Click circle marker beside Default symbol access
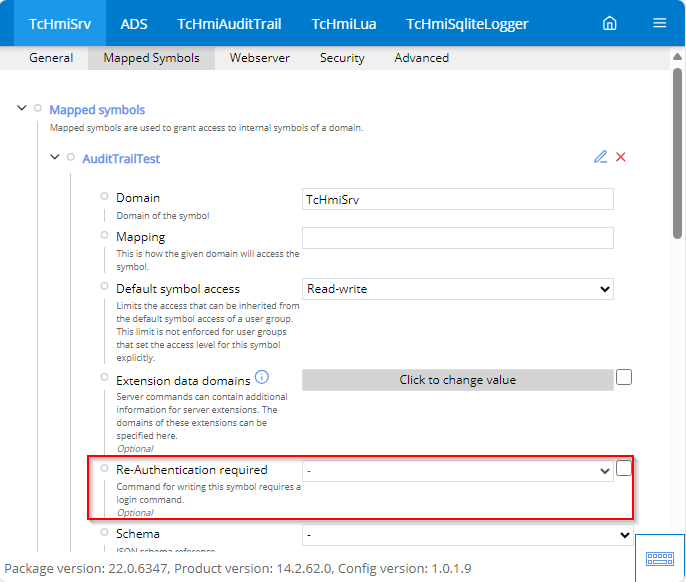Screen dimensions: 686x582 click(104, 286)
